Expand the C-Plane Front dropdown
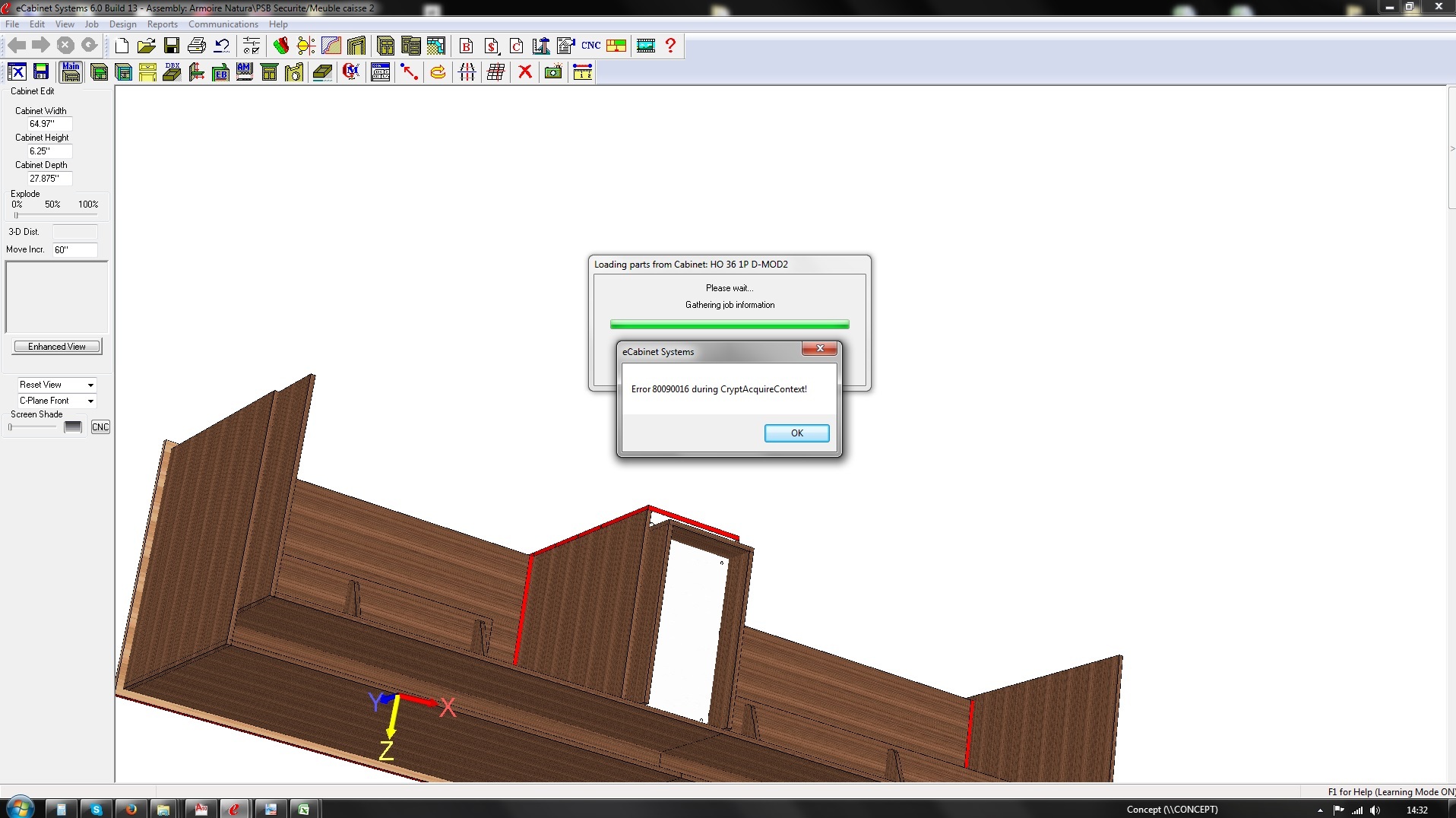The width and height of the screenshot is (1456, 818). tap(90, 401)
